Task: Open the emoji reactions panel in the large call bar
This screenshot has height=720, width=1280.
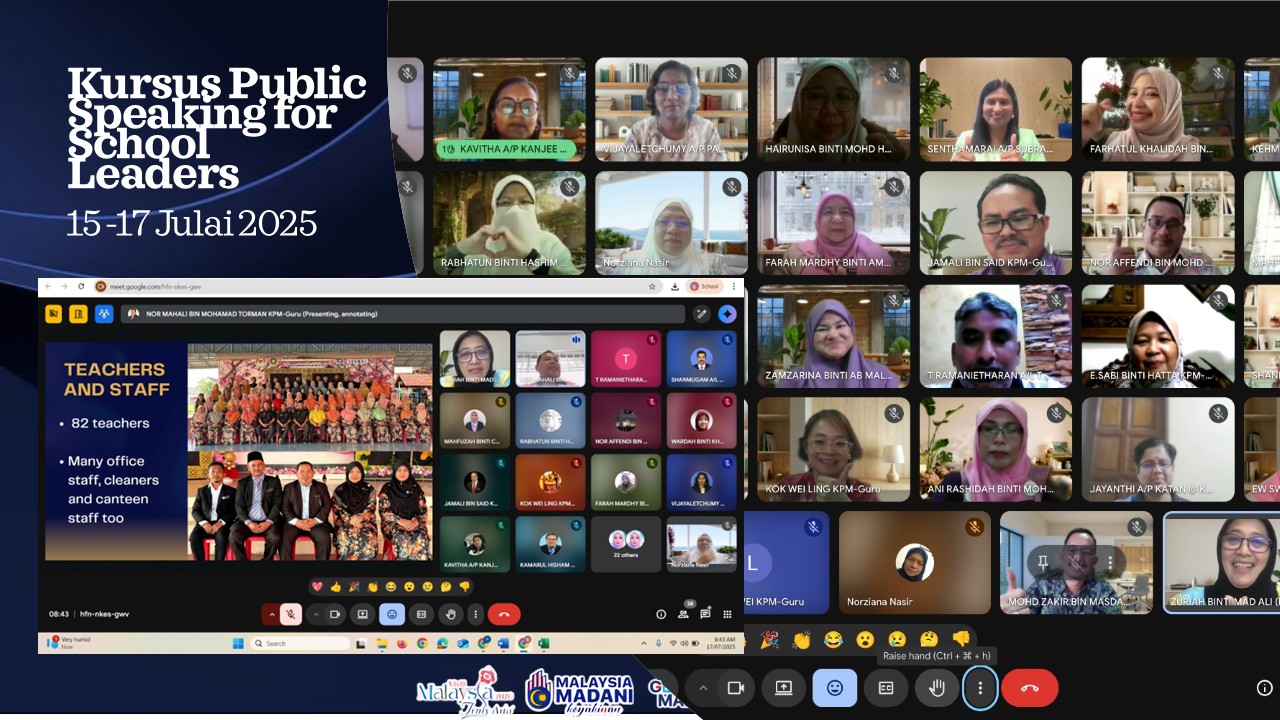Action: point(834,688)
